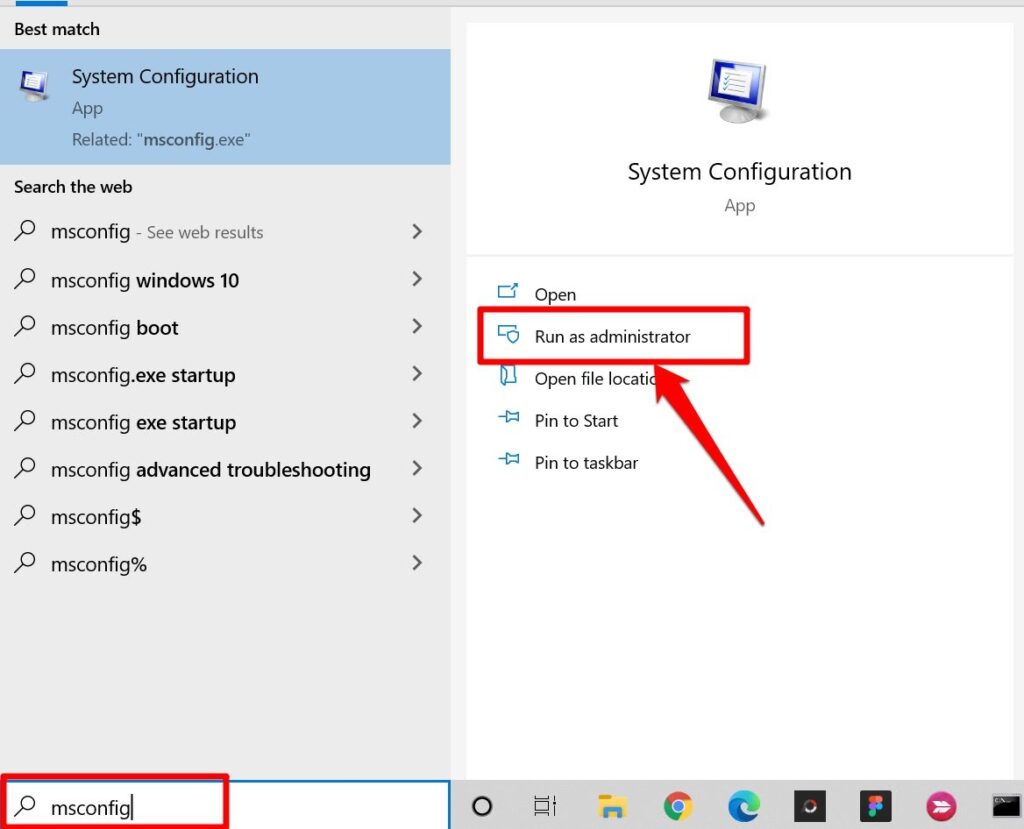The width and height of the screenshot is (1024, 829).
Task: Expand the 'msconfig - See web results' chevron
Action: pyautogui.click(x=417, y=231)
